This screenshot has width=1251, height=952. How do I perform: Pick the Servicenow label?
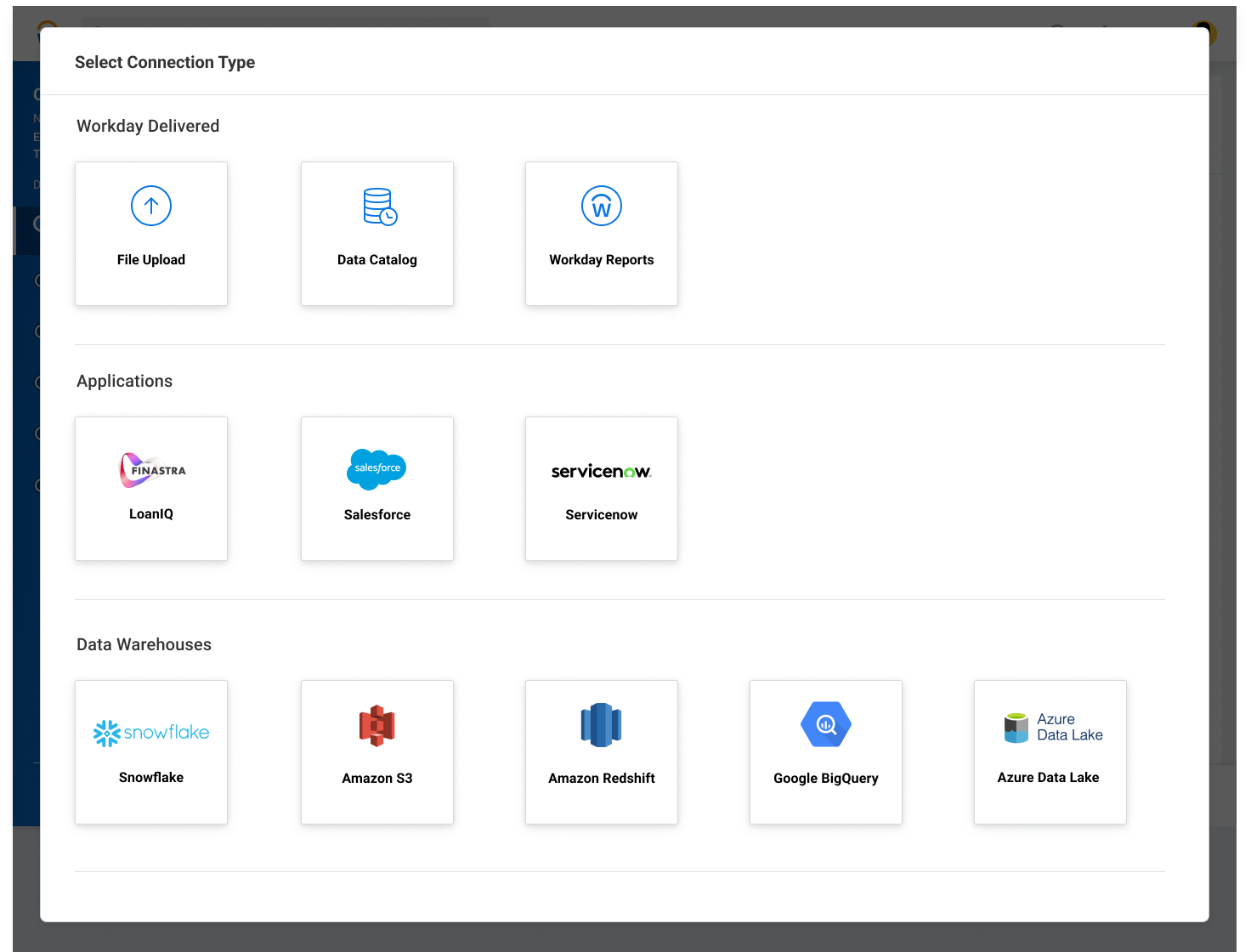pos(602,515)
